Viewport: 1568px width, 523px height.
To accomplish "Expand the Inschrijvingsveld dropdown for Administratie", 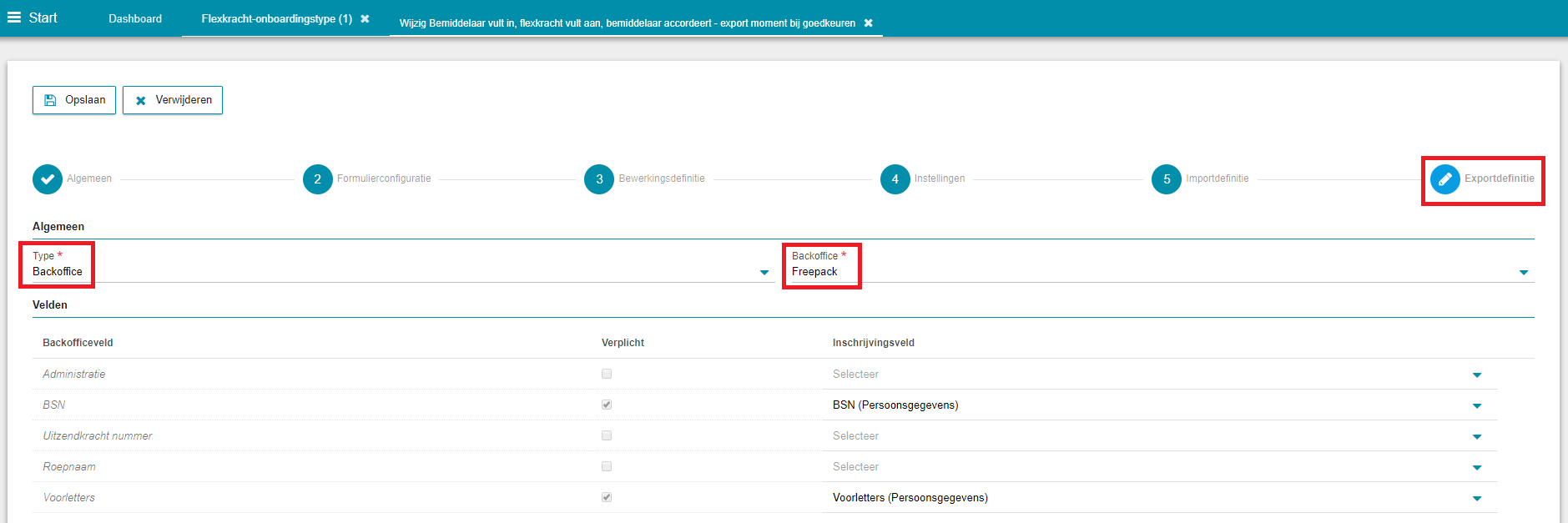I will pos(1476,375).
